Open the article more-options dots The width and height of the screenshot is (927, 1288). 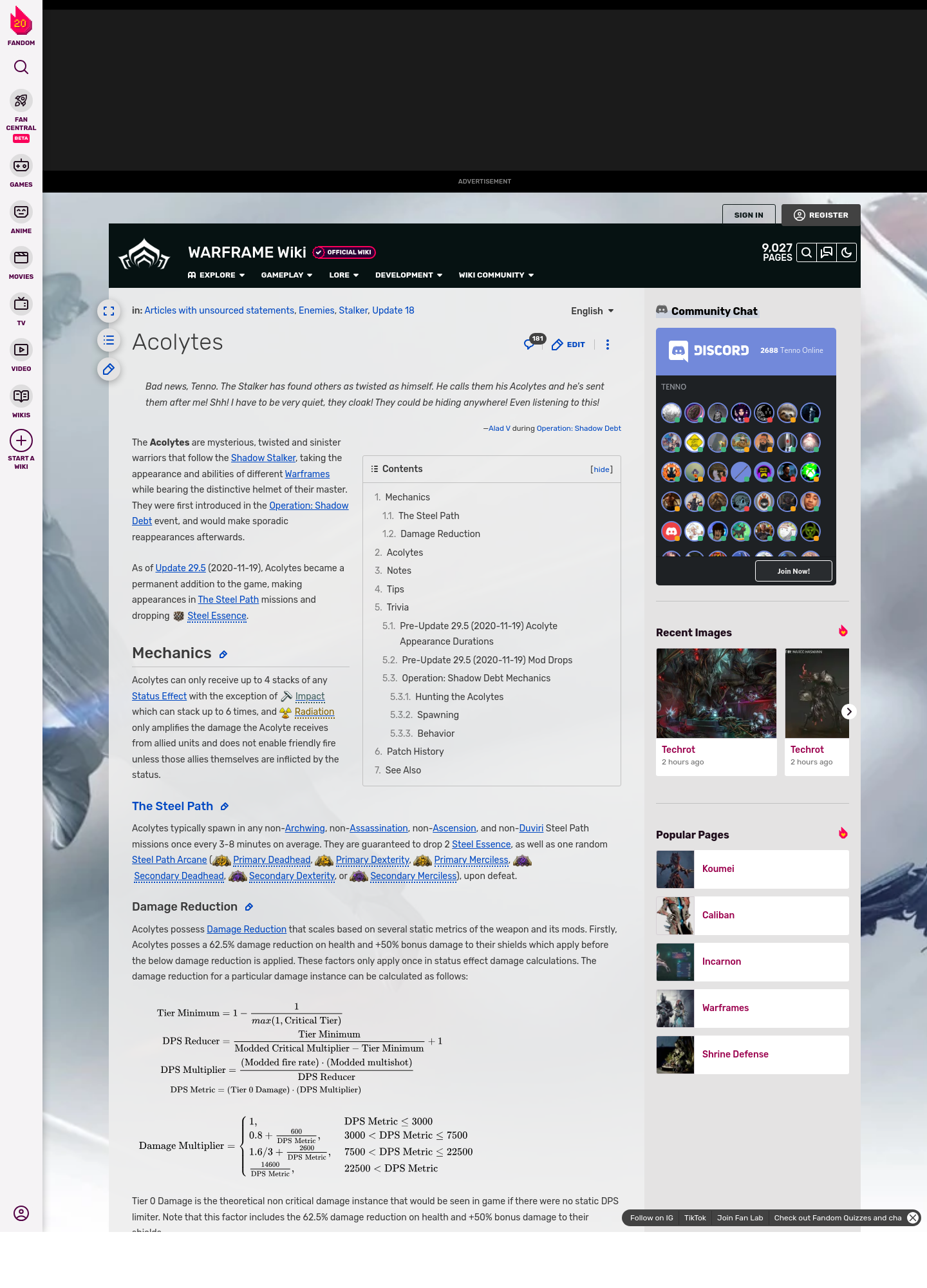pyautogui.click(x=608, y=345)
